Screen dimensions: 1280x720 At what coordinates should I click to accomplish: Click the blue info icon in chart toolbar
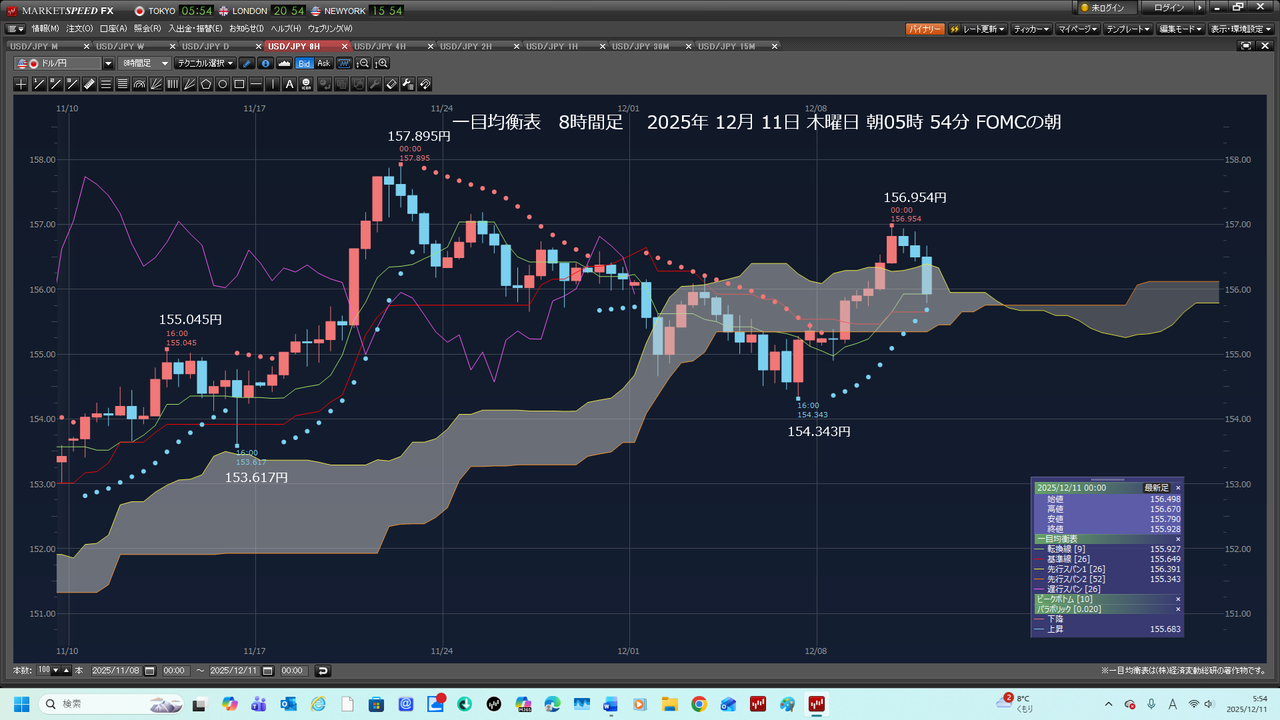(266, 63)
